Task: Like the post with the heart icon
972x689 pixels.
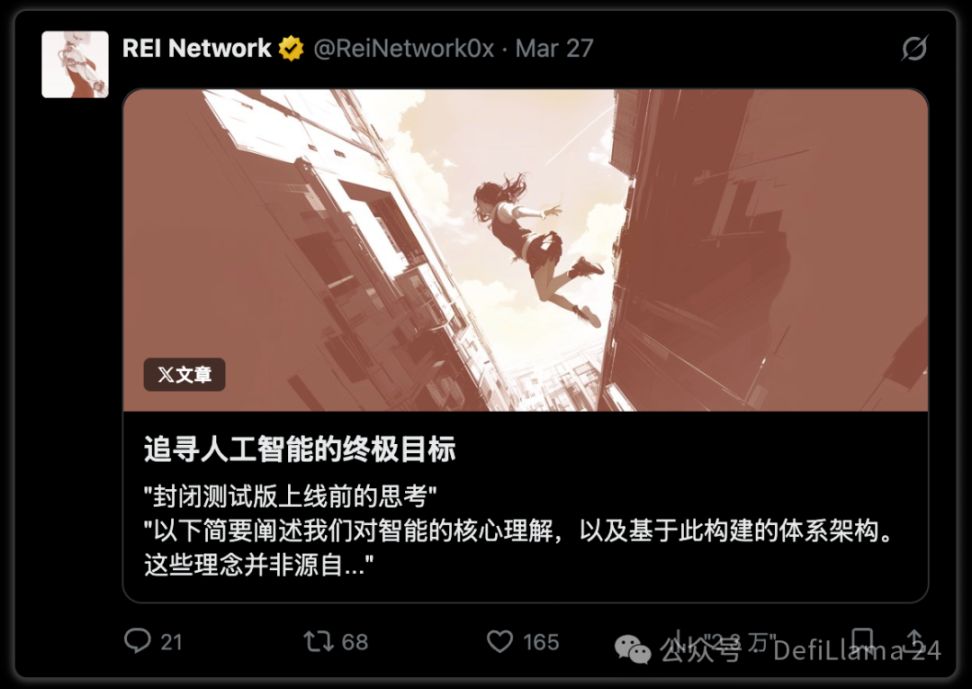Action: coord(500,641)
